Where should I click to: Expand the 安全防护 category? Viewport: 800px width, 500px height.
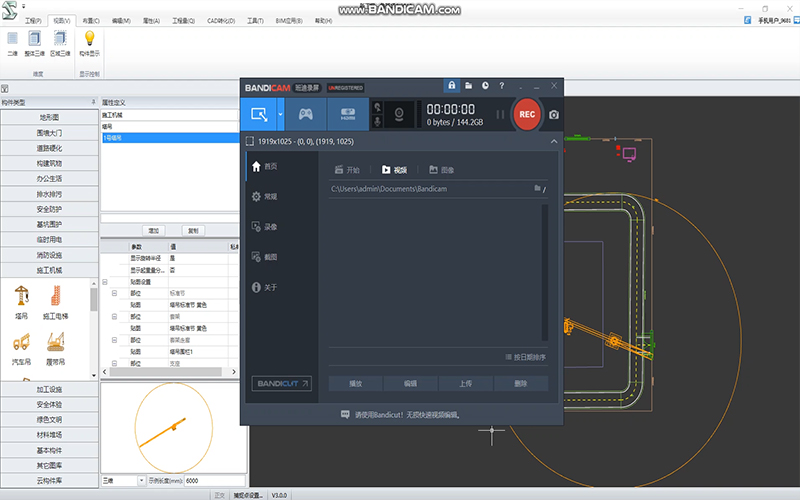point(49,209)
